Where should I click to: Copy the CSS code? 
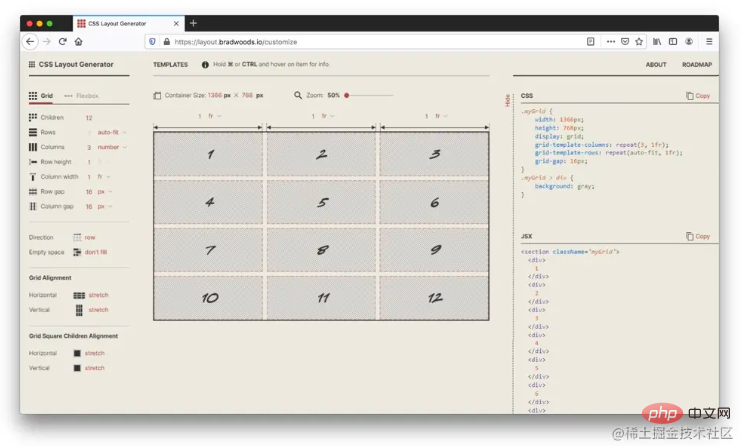click(698, 95)
